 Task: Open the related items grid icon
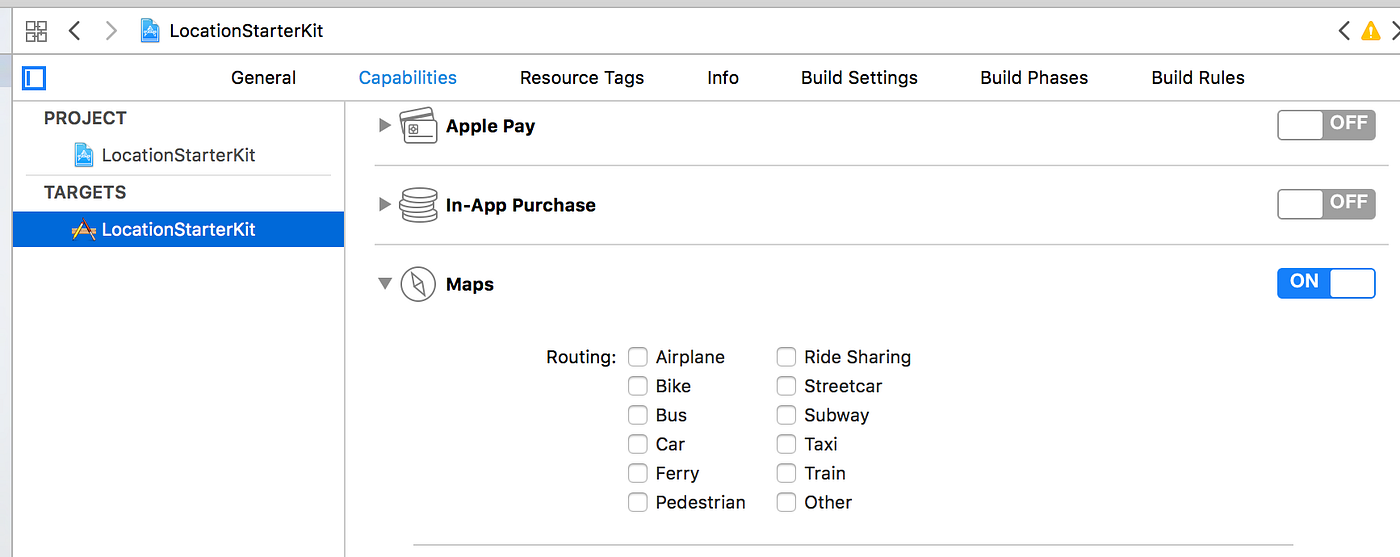[36, 31]
